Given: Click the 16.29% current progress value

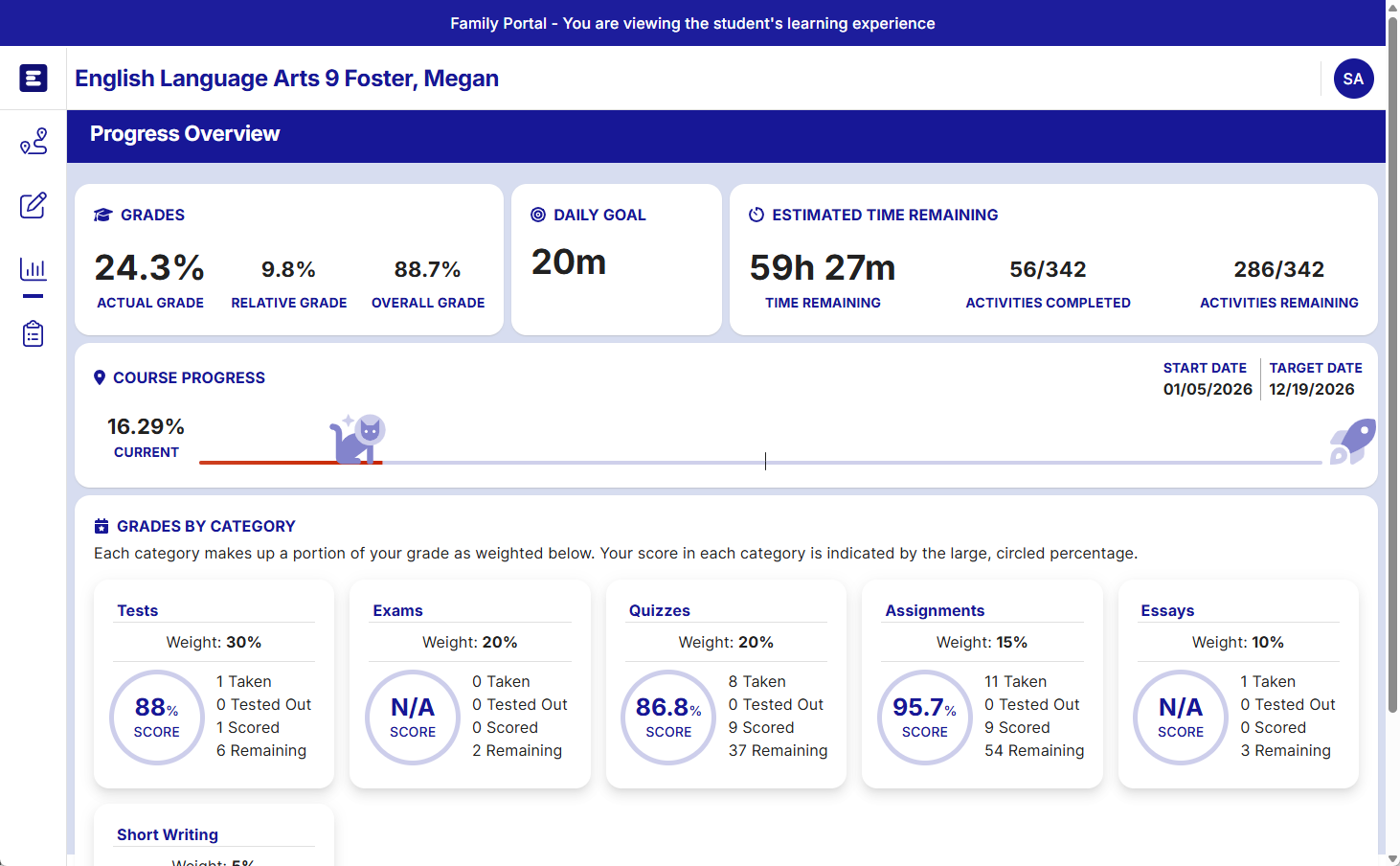Looking at the screenshot, I should point(146,426).
